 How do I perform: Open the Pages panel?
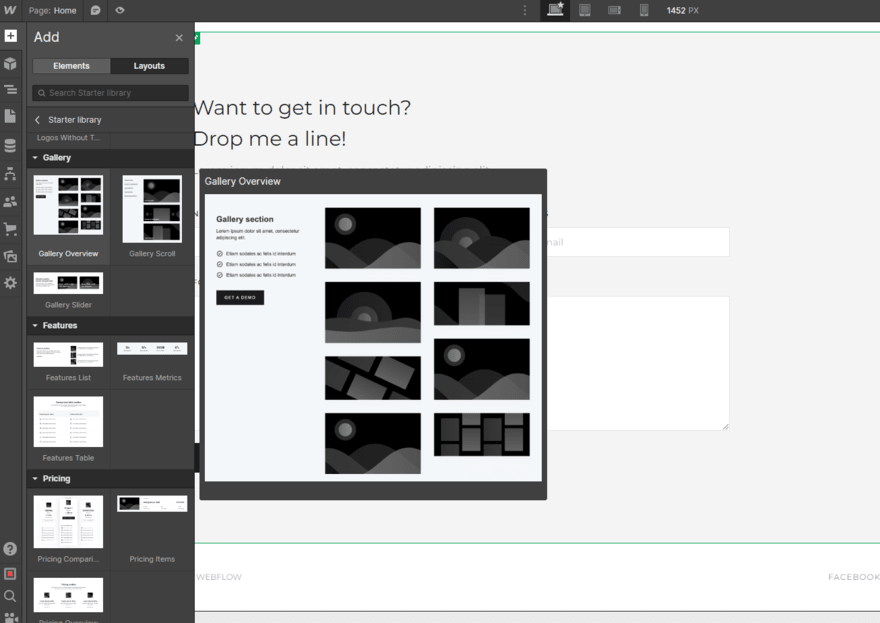tap(10, 117)
